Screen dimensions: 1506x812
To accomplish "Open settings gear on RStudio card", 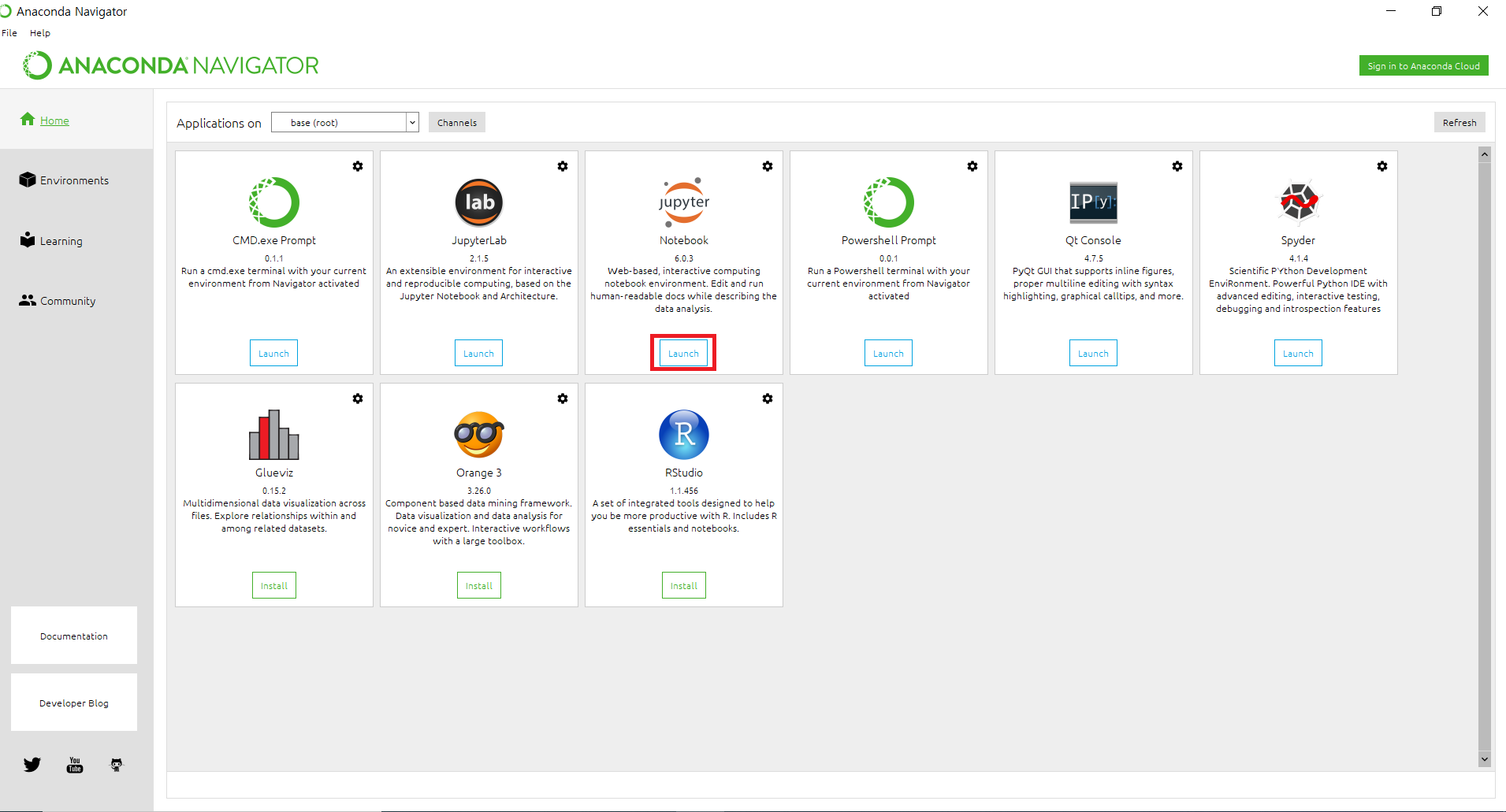I will click(768, 399).
